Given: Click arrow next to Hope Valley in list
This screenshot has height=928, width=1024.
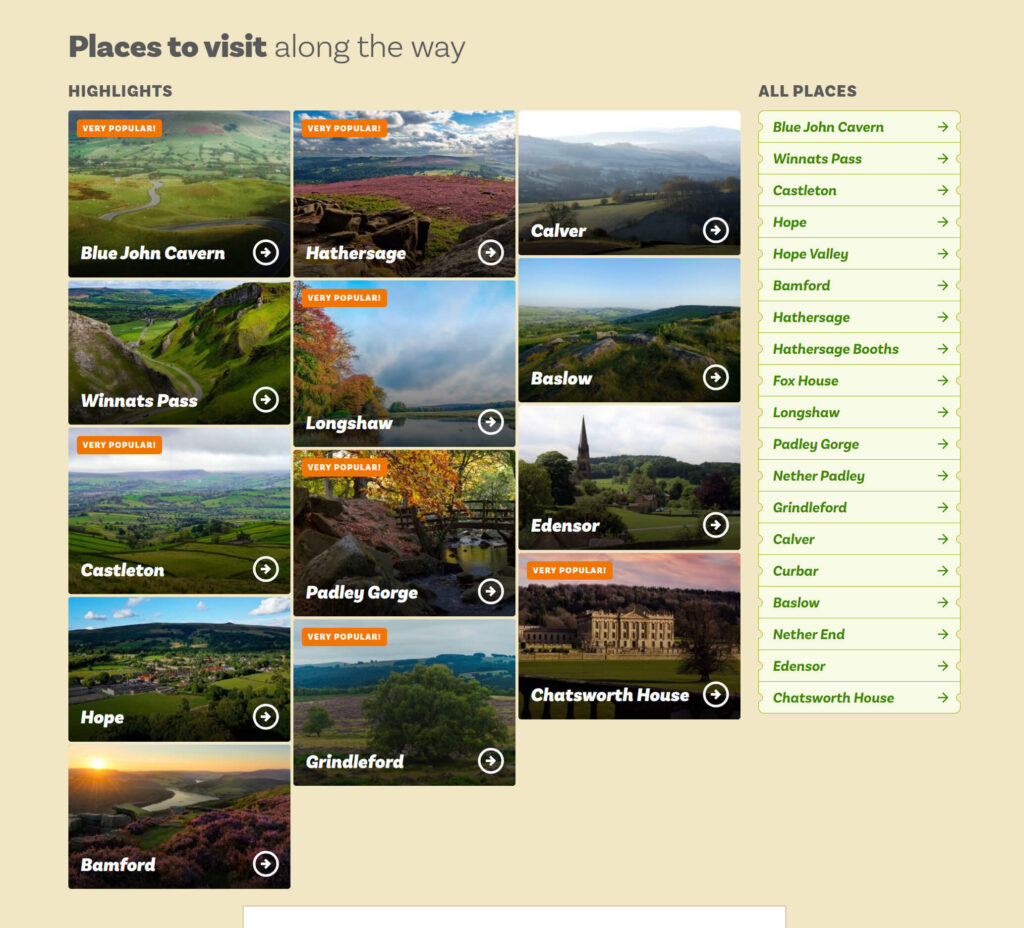Looking at the screenshot, I should tap(942, 253).
